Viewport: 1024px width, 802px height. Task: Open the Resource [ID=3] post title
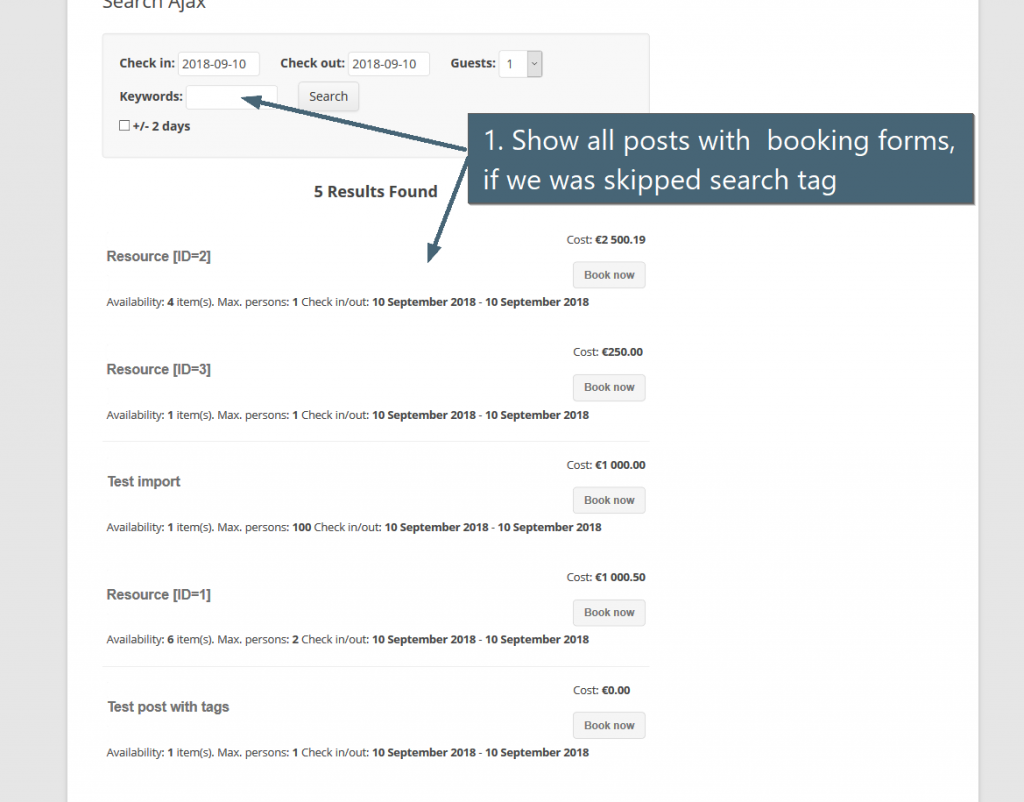pos(158,369)
